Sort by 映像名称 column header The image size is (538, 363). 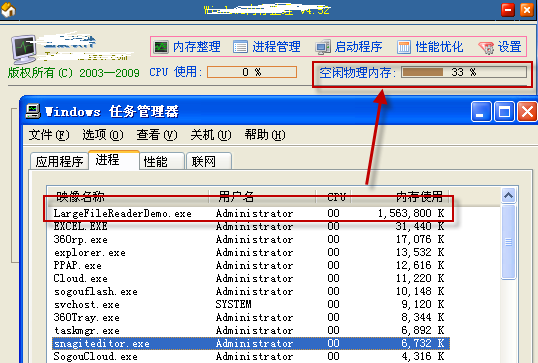[x=128, y=197]
